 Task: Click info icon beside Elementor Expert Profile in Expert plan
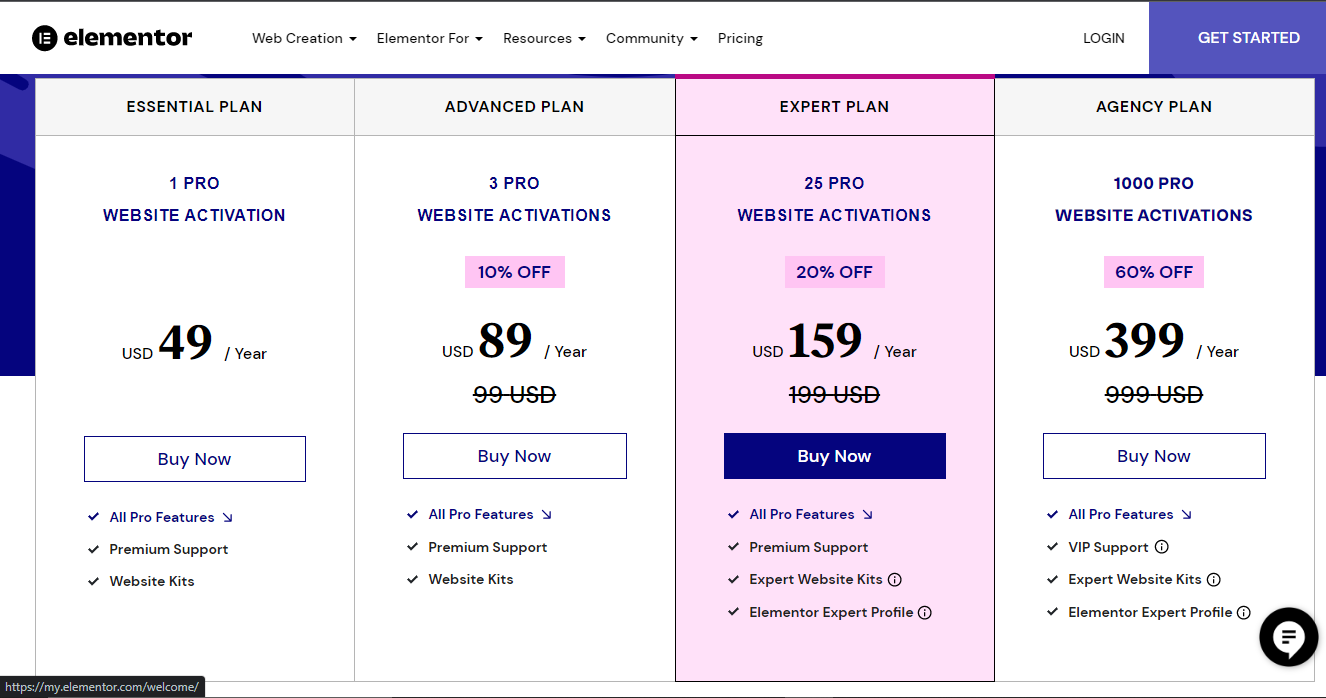click(925, 612)
